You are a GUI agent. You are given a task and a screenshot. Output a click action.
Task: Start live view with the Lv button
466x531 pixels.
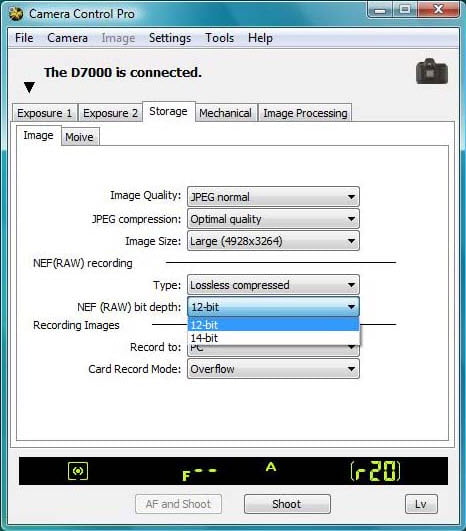[x=421, y=504]
